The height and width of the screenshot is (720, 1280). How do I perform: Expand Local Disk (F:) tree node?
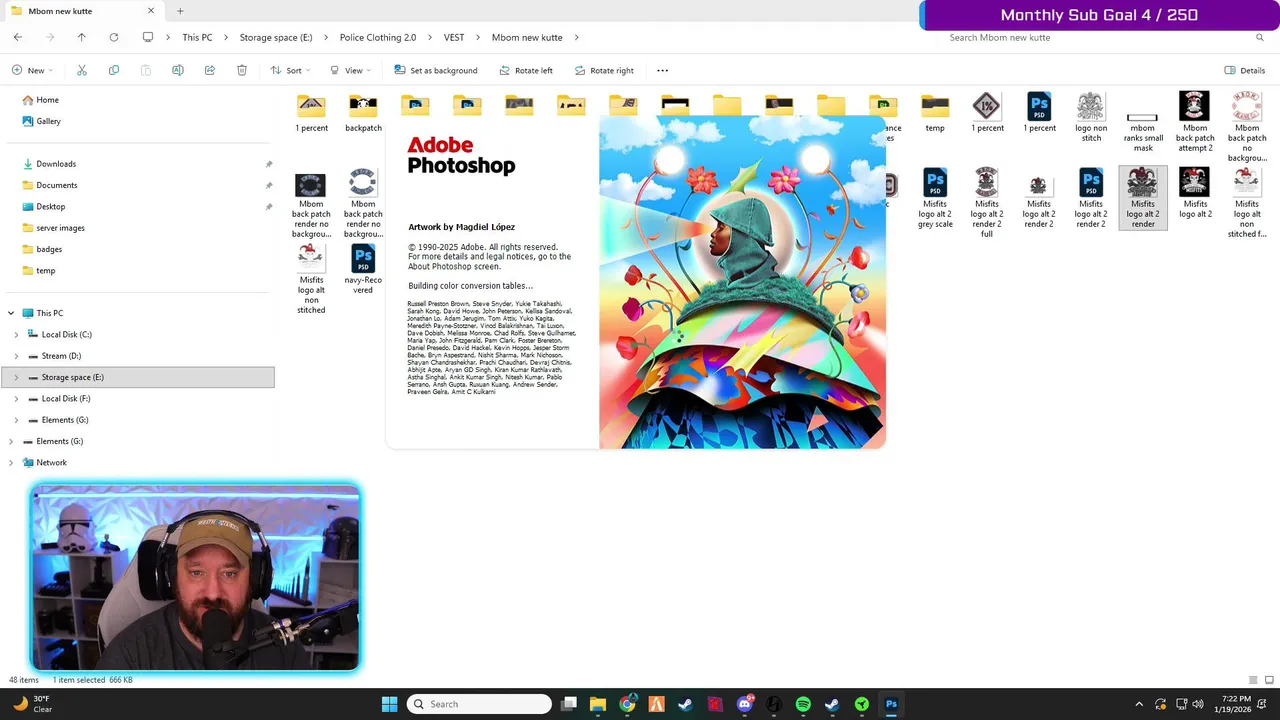[x=16, y=399]
